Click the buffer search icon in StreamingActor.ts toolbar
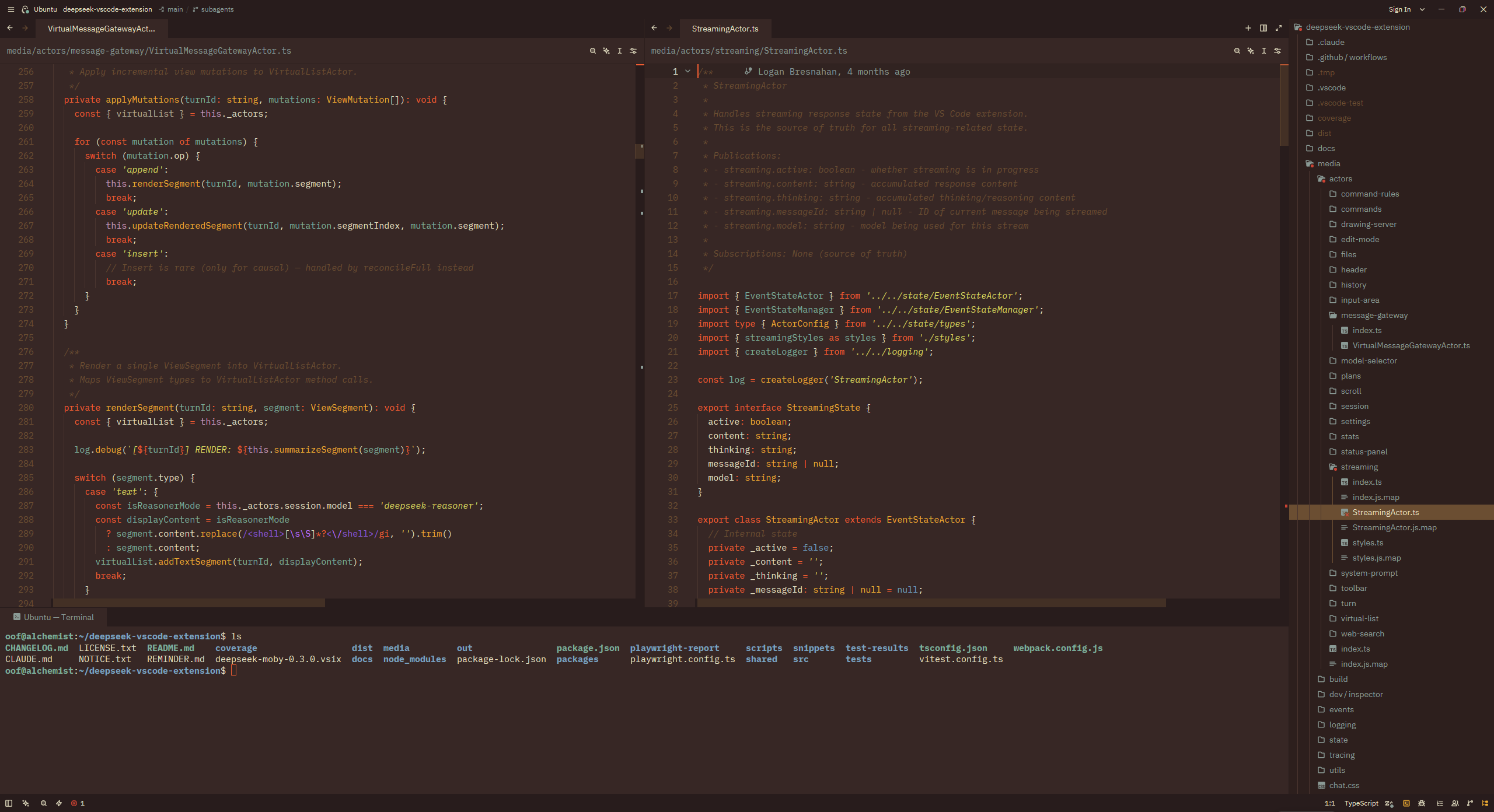 tap(1237, 51)
